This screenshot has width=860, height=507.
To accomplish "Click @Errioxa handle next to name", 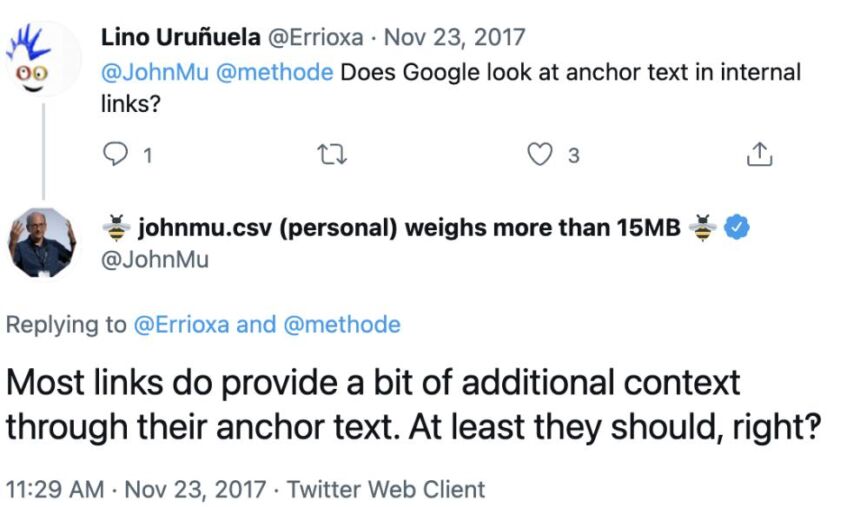I will [x=315, y=37].
